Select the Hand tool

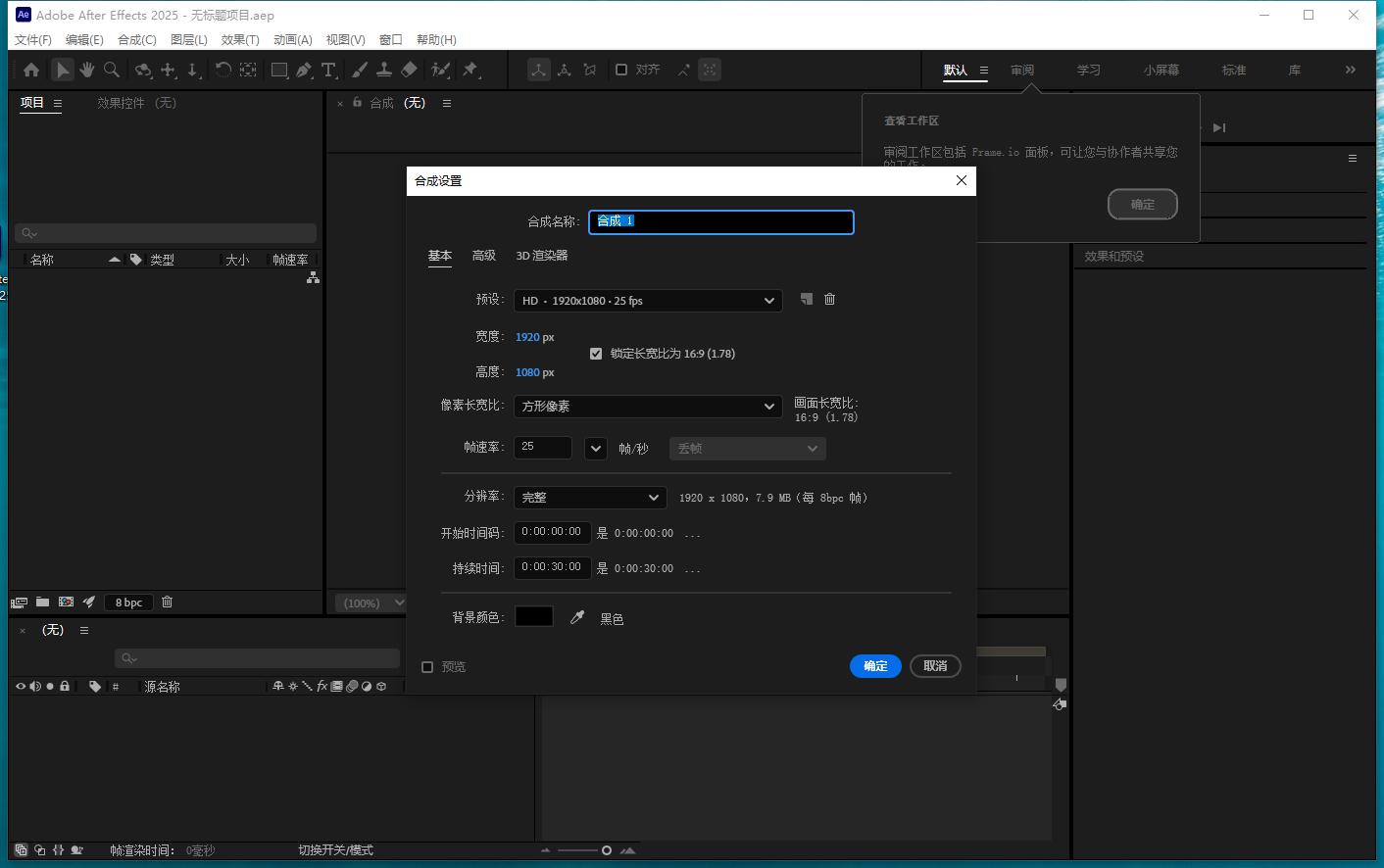coord(87,70)
